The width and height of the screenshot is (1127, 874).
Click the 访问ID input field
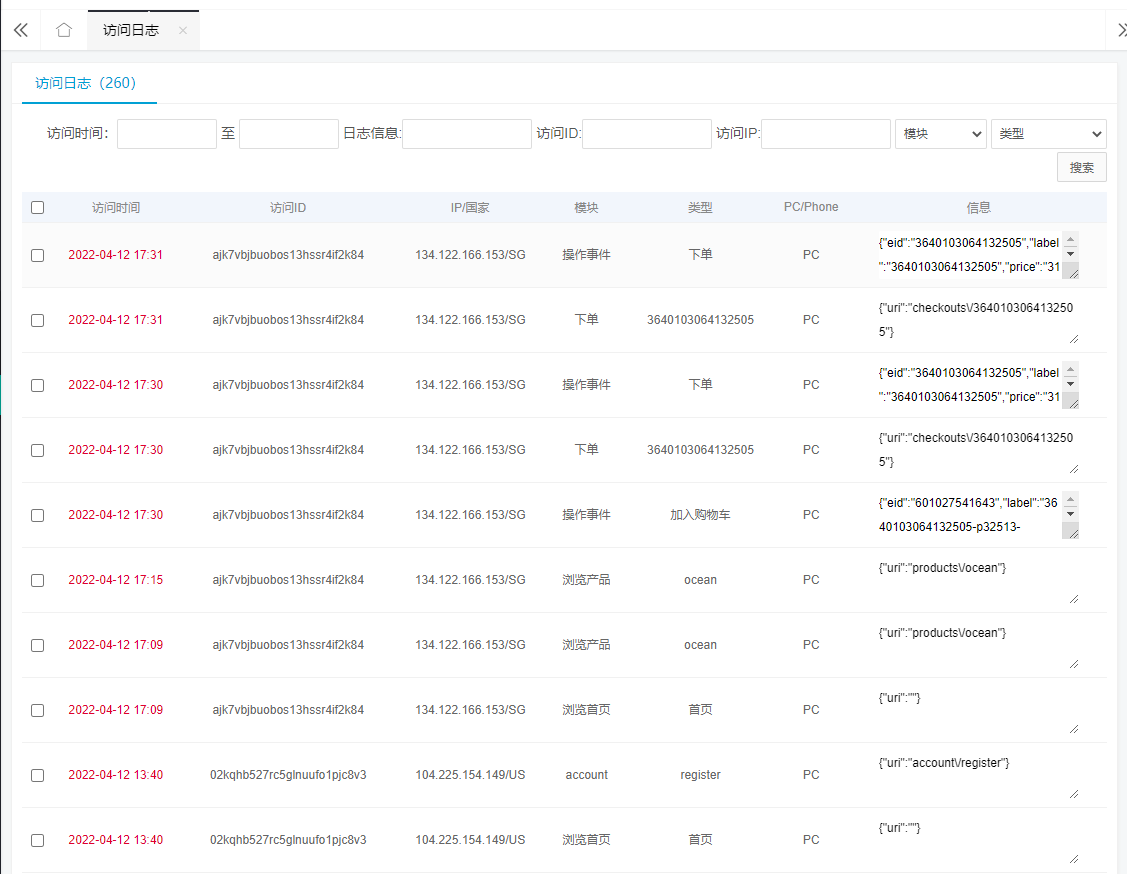point(646,134)
